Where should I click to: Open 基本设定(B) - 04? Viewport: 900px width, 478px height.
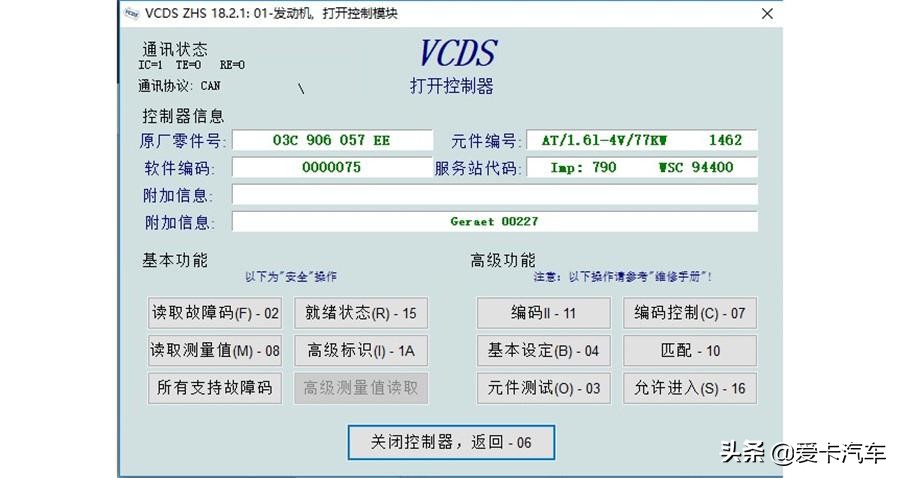point(544,351)
